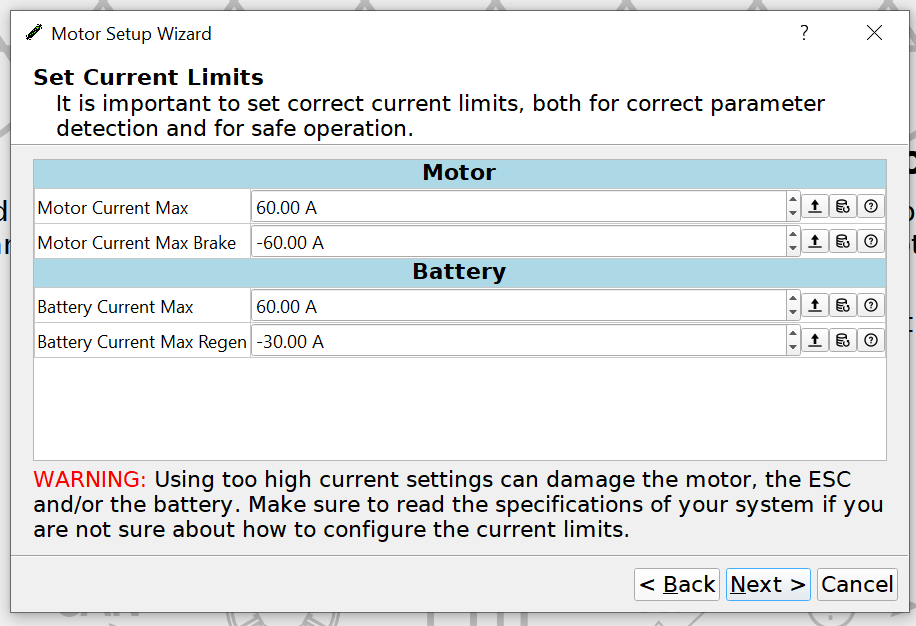Click the database default icon for Motor Current Max Brake
Viewport: 916px width, 626px height.
[843, 241]
